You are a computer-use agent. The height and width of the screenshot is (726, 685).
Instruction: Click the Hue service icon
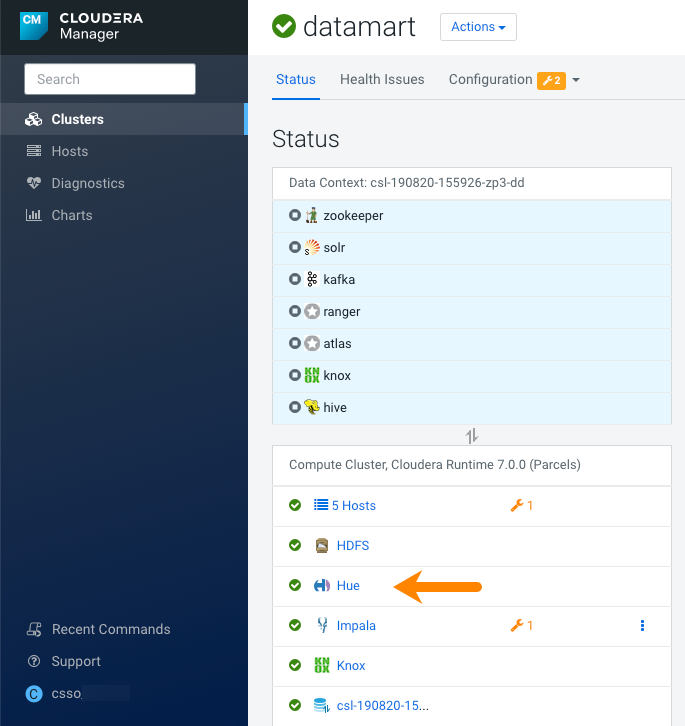[322, 586]
